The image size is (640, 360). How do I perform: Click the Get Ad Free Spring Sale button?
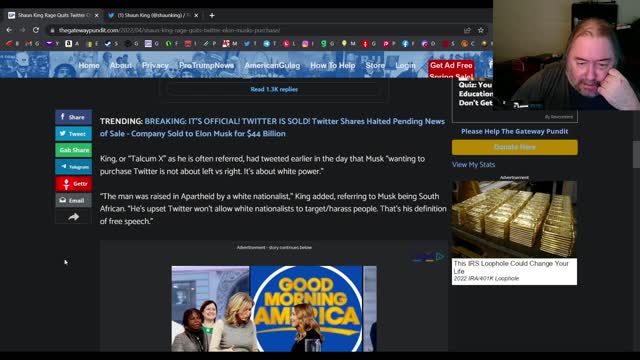click(x=451, y=69)
